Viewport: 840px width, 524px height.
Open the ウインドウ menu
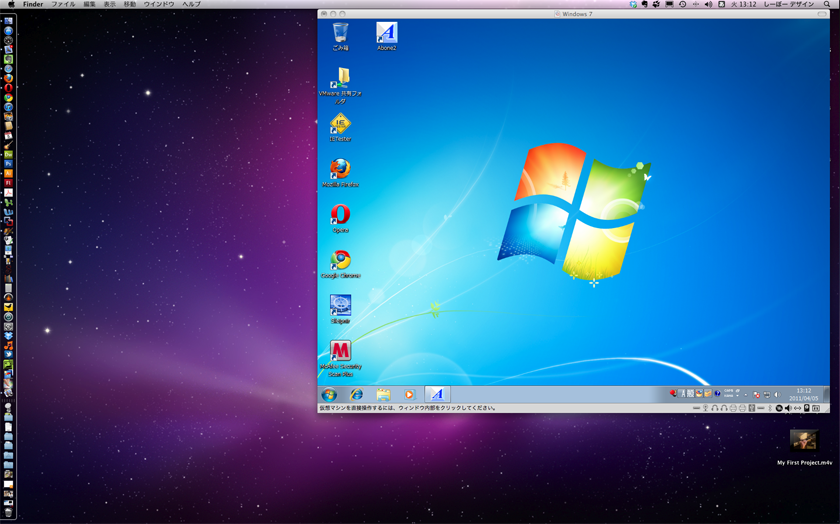coord(159,4)
